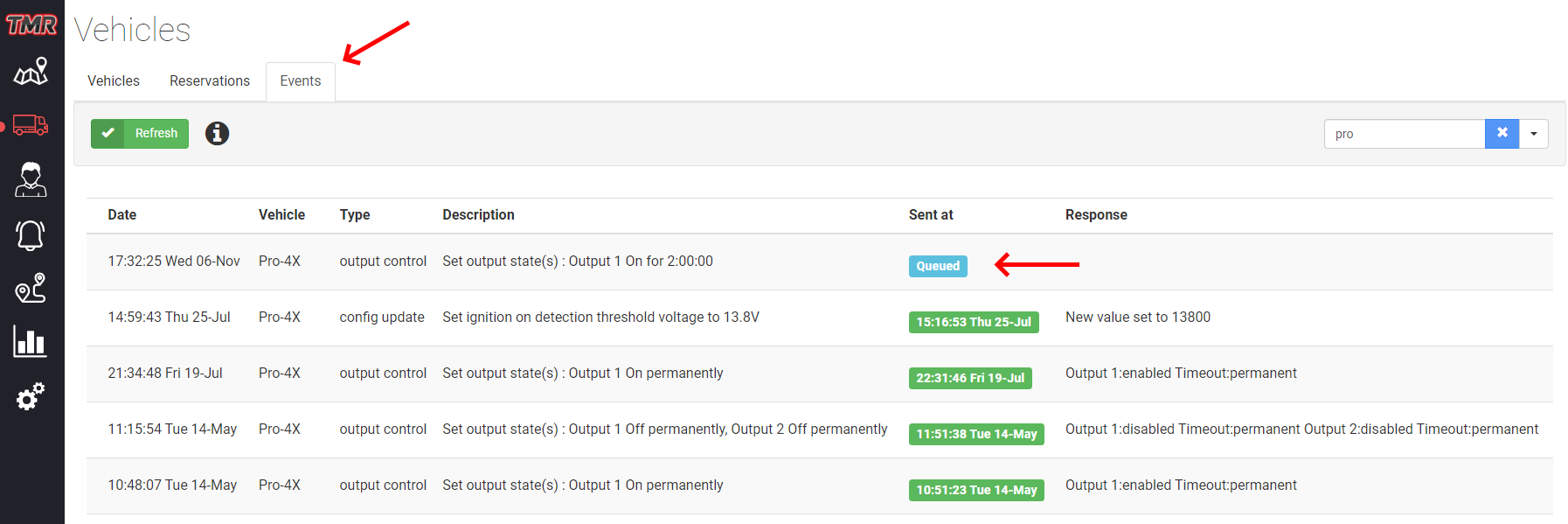This screenshot has width=1568, height=524.
Task: Expand the search filter dropdown arrow
Action: click(x=1533, y=133)
